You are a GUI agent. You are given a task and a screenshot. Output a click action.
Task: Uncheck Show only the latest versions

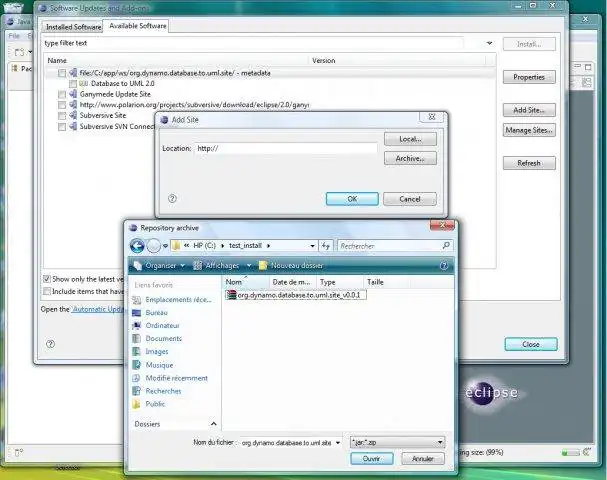click(x=47, y=279)
